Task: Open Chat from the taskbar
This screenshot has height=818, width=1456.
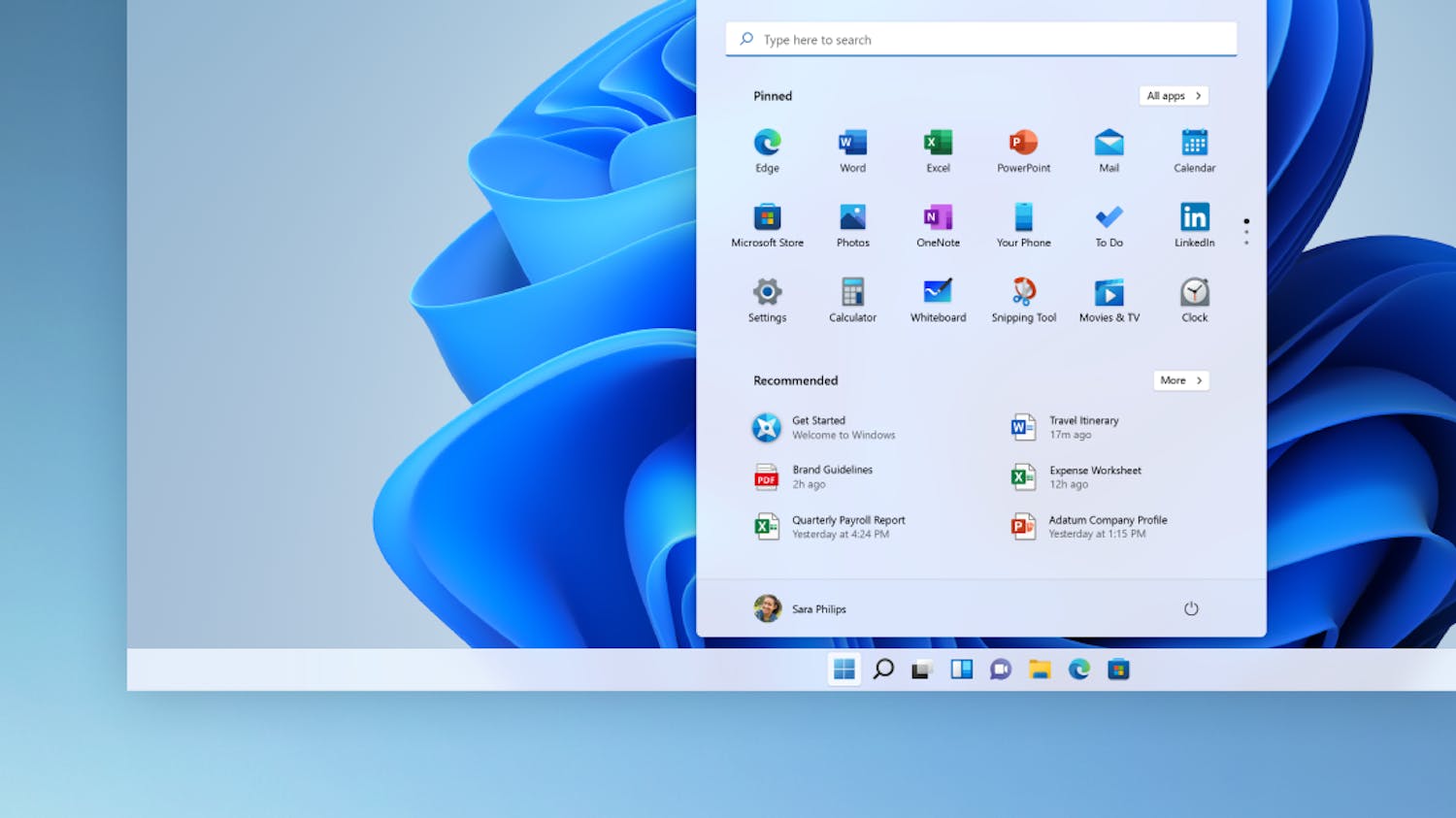Action: 1000,670
